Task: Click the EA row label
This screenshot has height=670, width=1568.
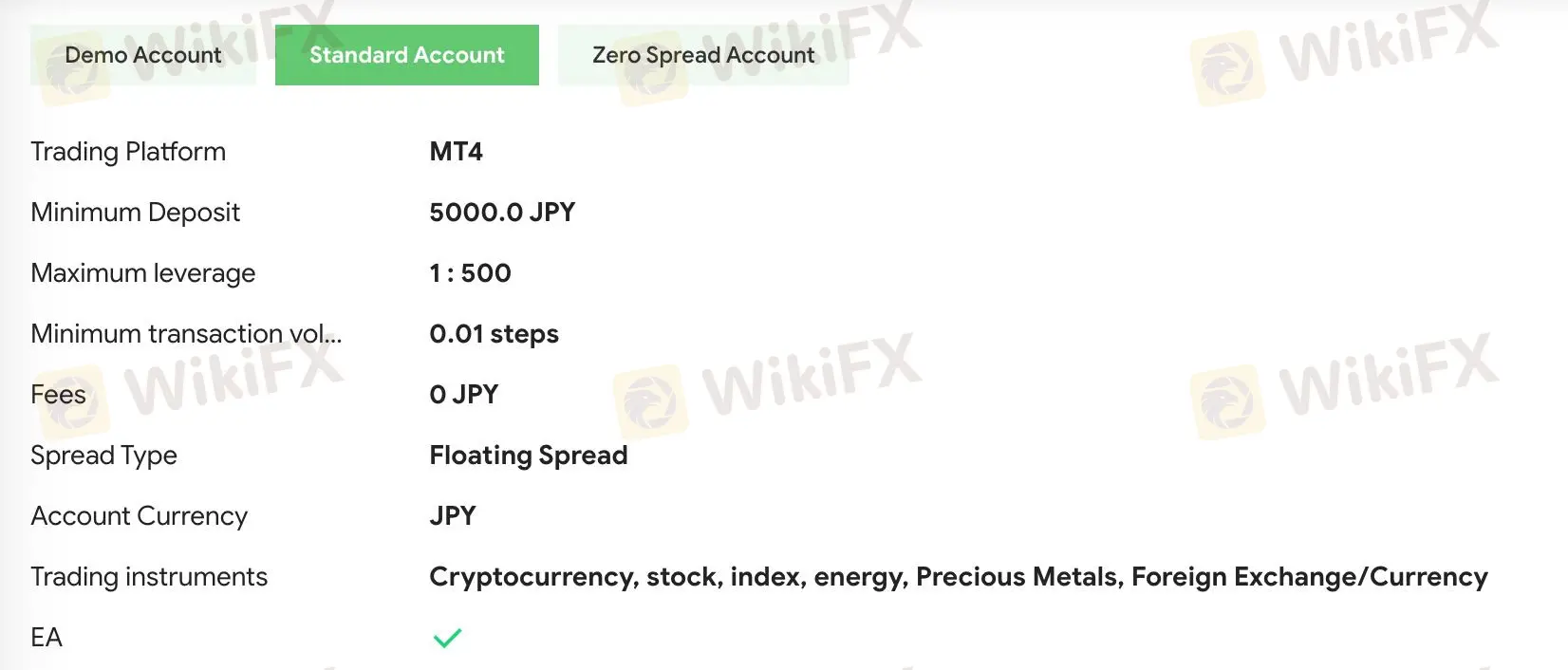Action: pyautogui.click(x=47, y=638)
